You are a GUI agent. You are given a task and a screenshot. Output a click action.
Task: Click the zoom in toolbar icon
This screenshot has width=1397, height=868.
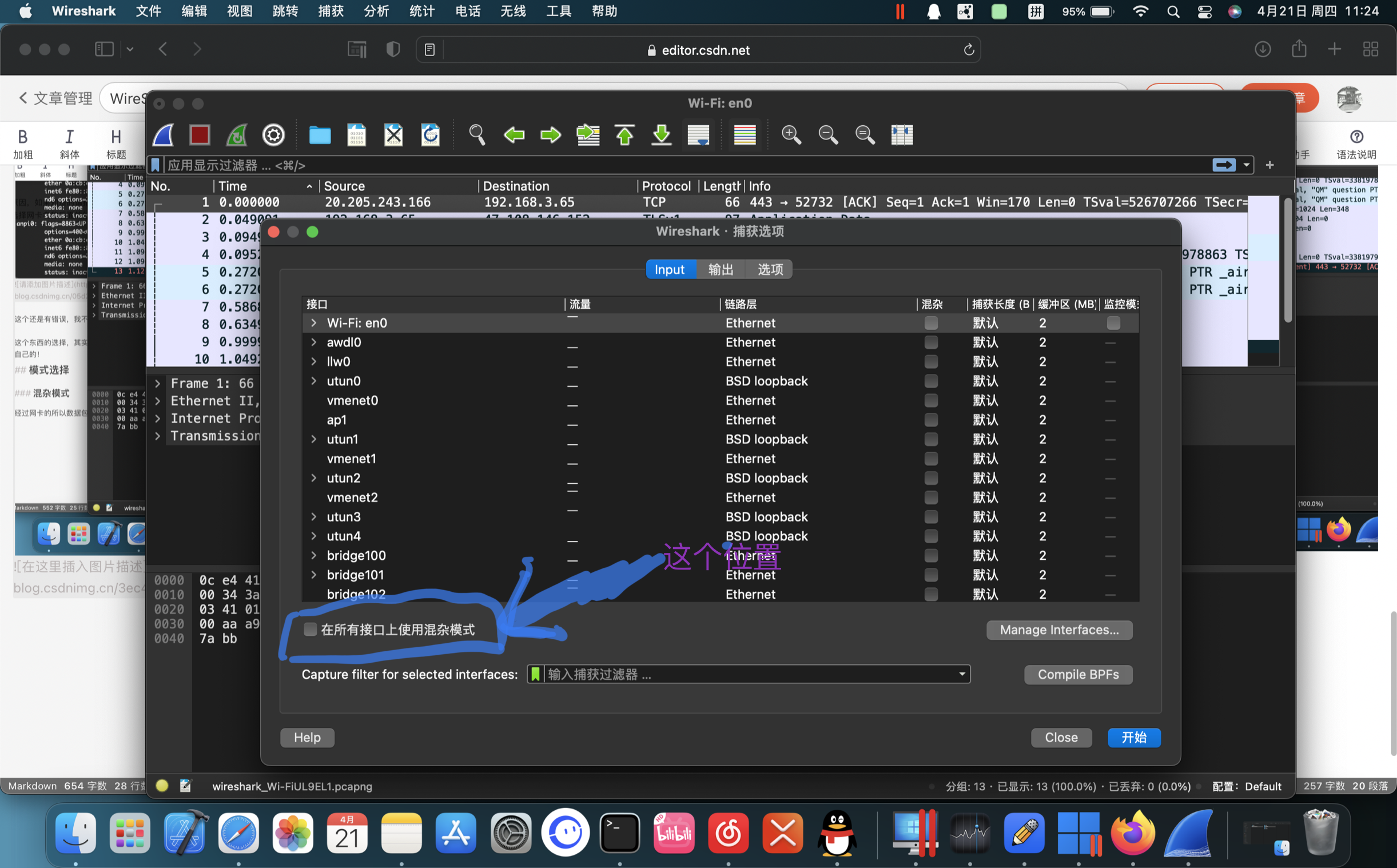click(791, 136)
